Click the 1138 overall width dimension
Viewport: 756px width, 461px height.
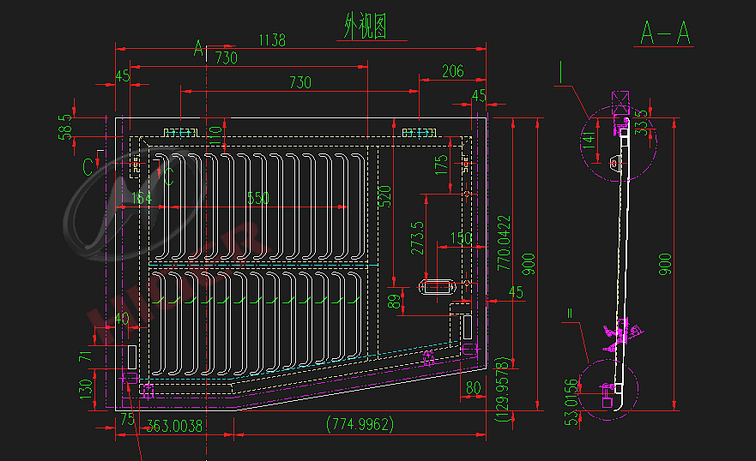pos(272,41)
